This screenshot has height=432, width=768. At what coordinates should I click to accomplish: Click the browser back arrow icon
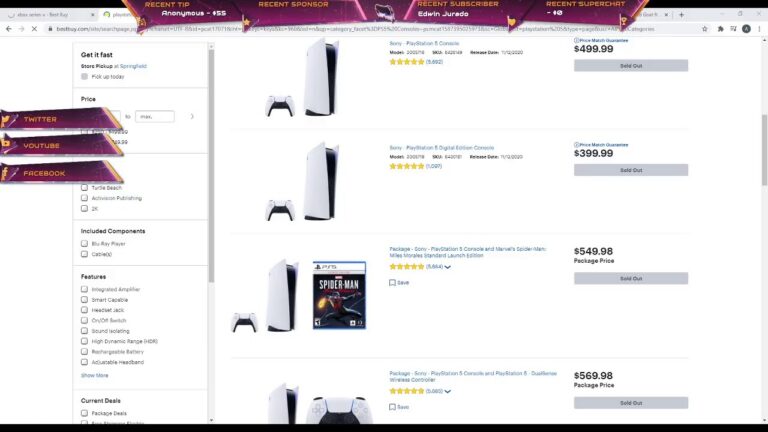coord(9,29)
